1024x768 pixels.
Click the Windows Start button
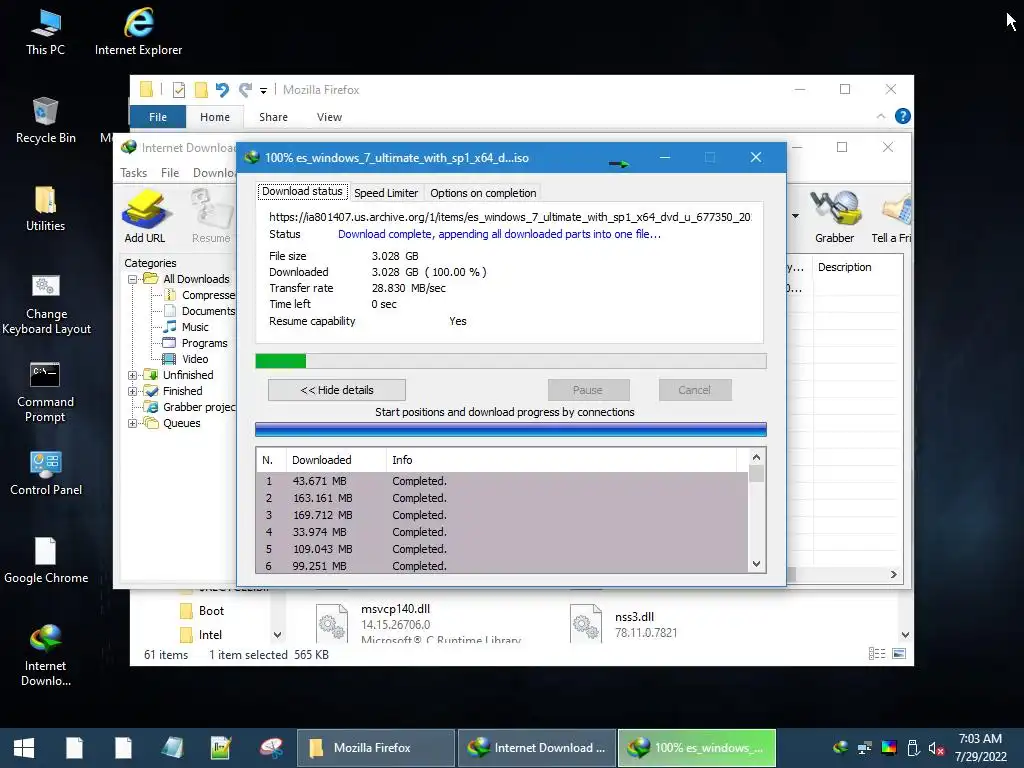(24, 748)
